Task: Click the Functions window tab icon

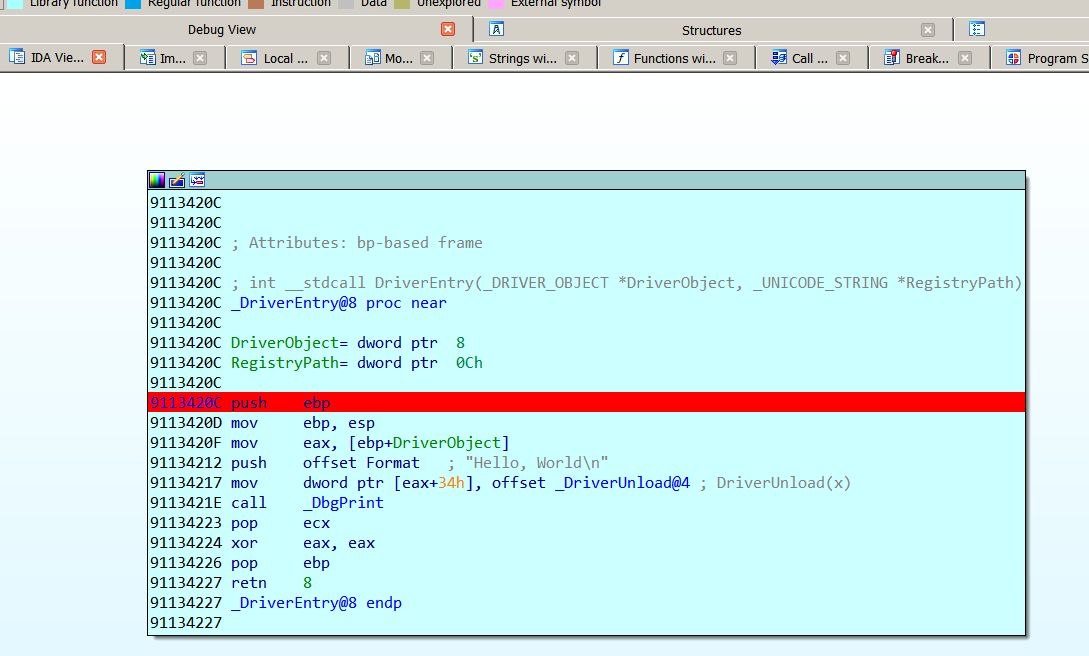Action: [620, 58]
